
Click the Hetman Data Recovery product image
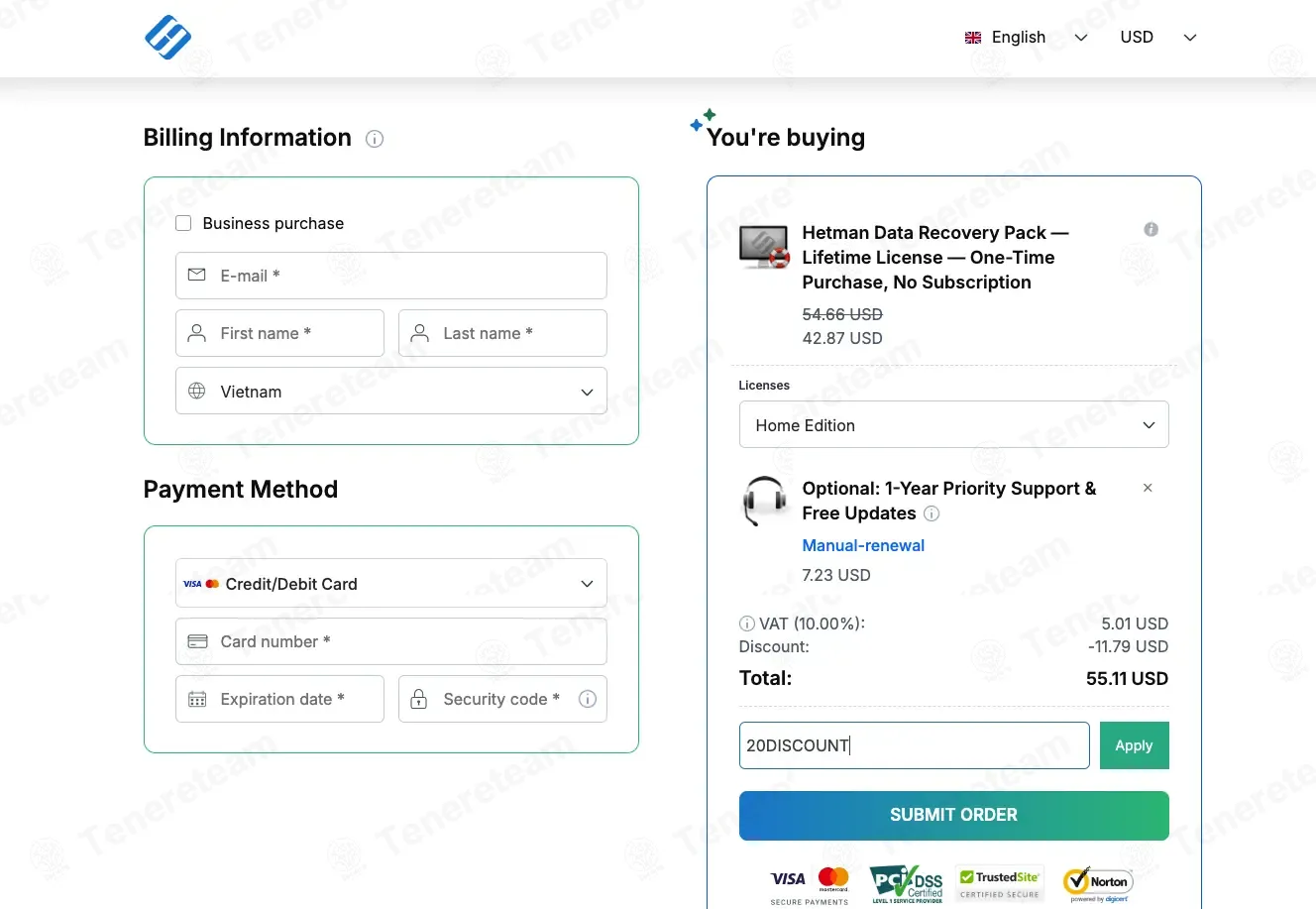(764, 247)
